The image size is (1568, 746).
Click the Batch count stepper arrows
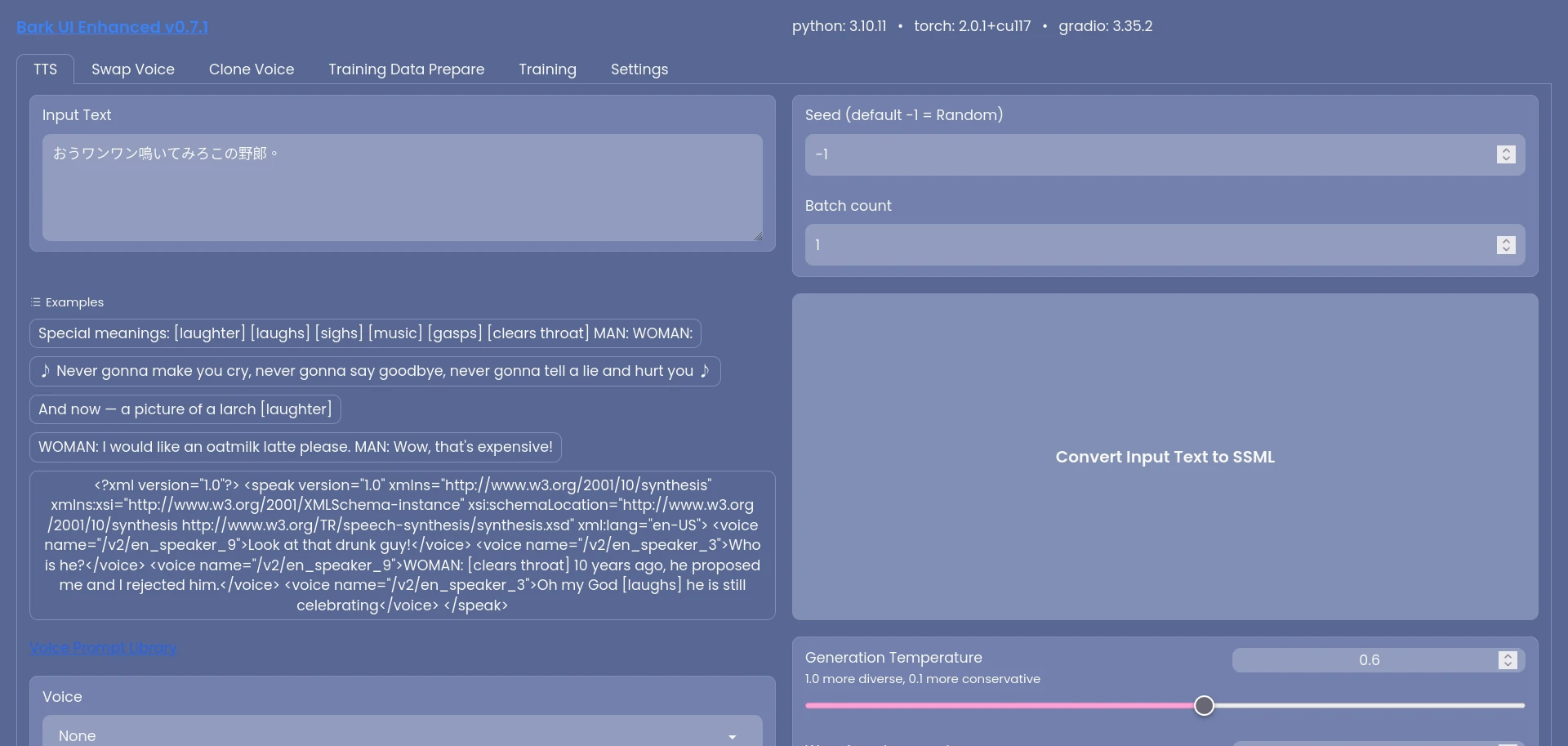(1506, 245)
